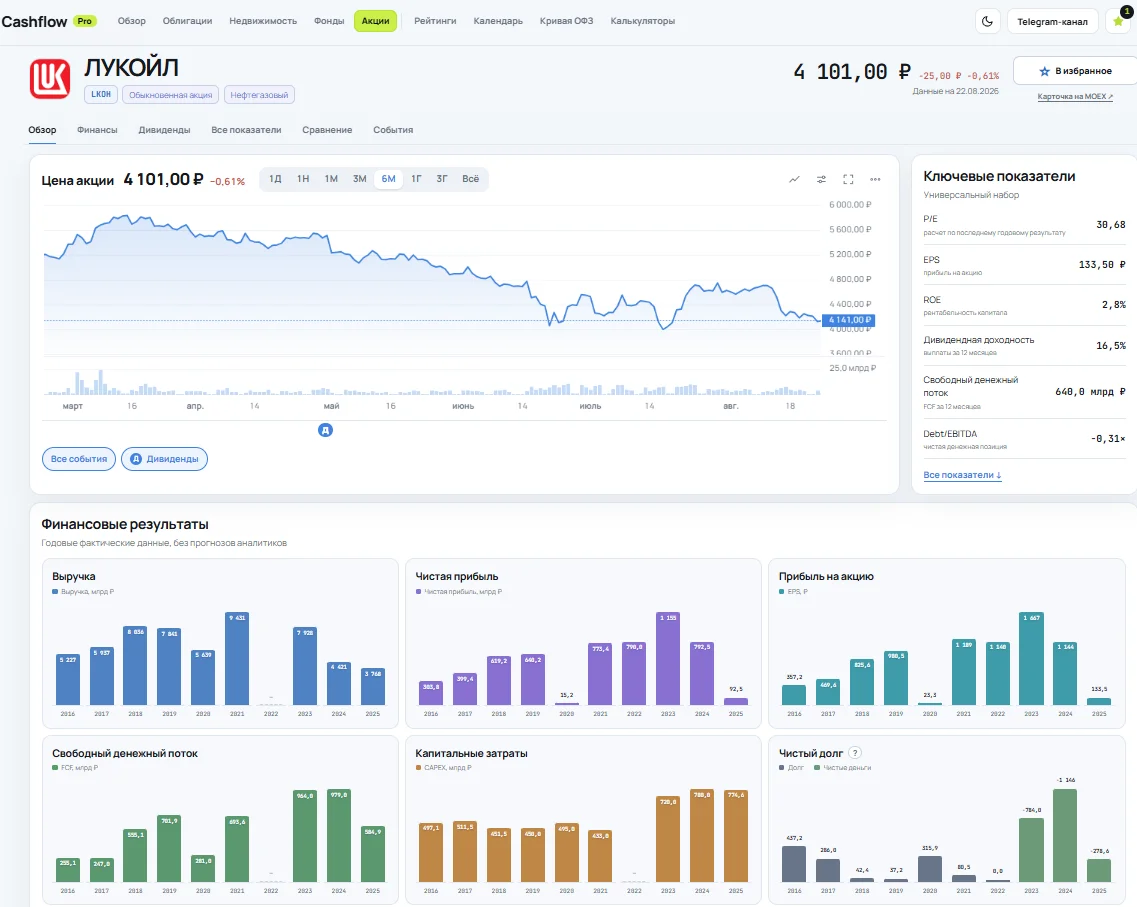Click 2023 bar in Прибыль на акцию chart
This screenshot has width=1137, height=907.
[1031, 658]
